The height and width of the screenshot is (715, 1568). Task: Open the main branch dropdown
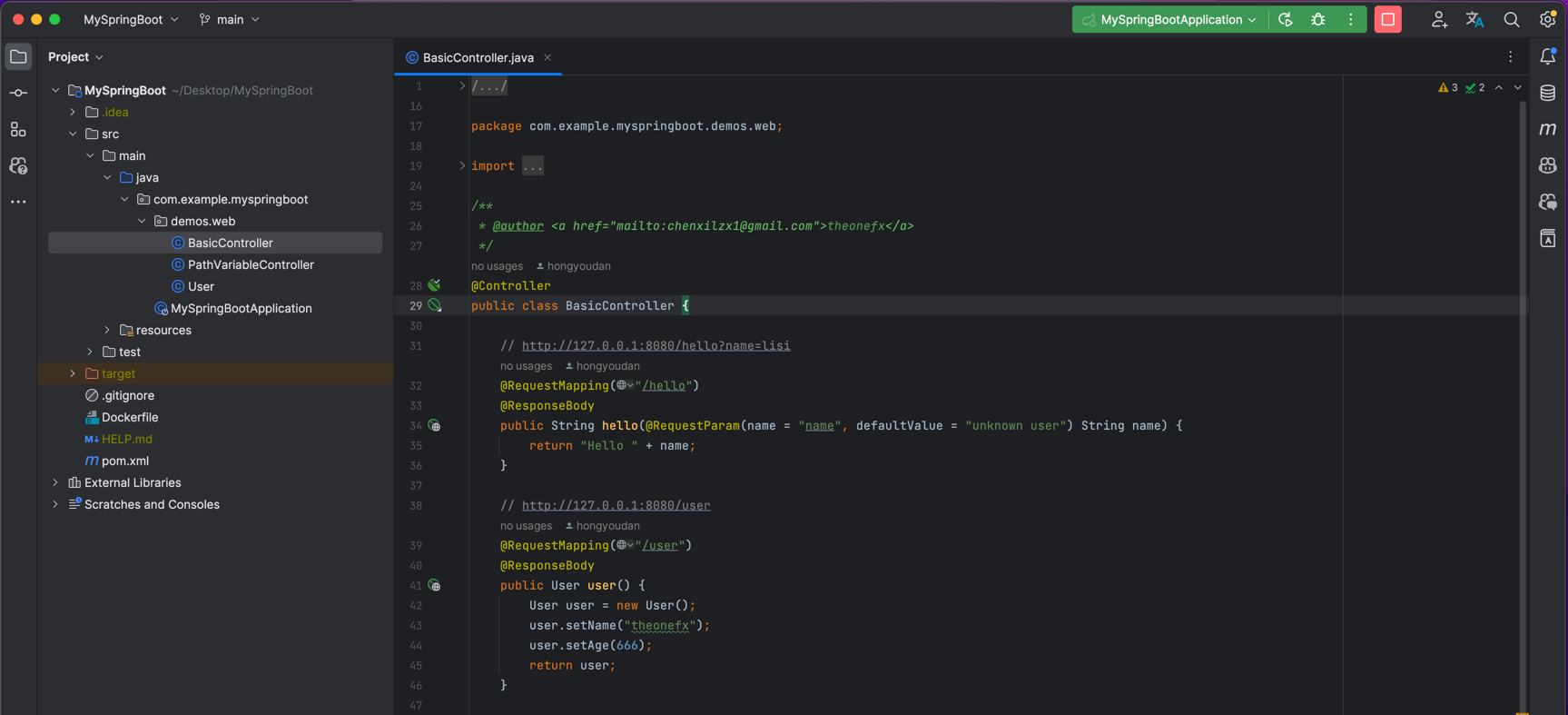(230, 20)
